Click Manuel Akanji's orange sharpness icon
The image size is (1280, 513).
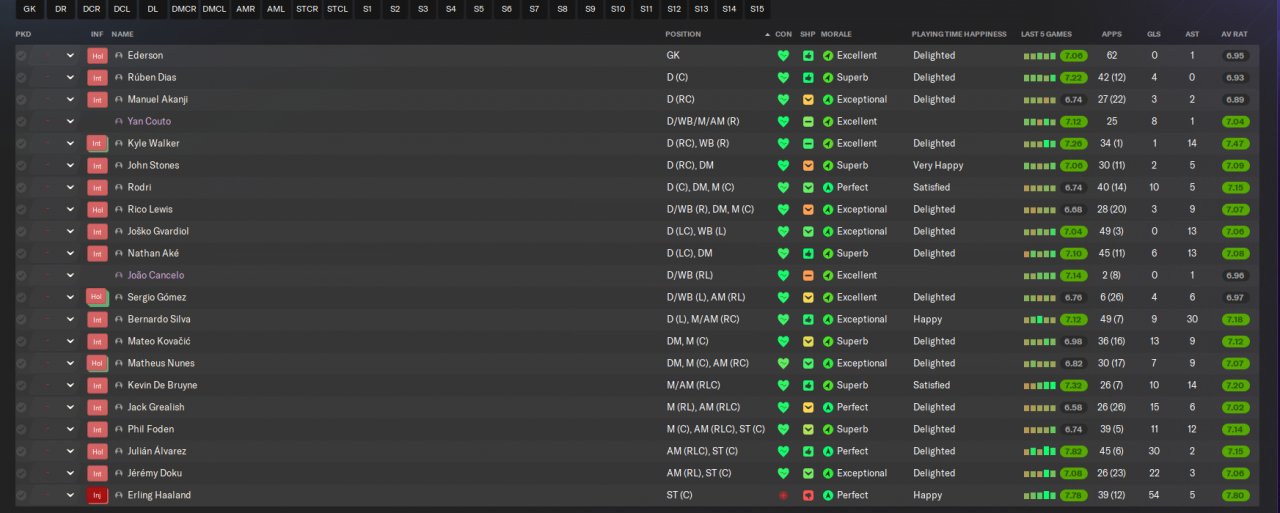coord(808,100)
